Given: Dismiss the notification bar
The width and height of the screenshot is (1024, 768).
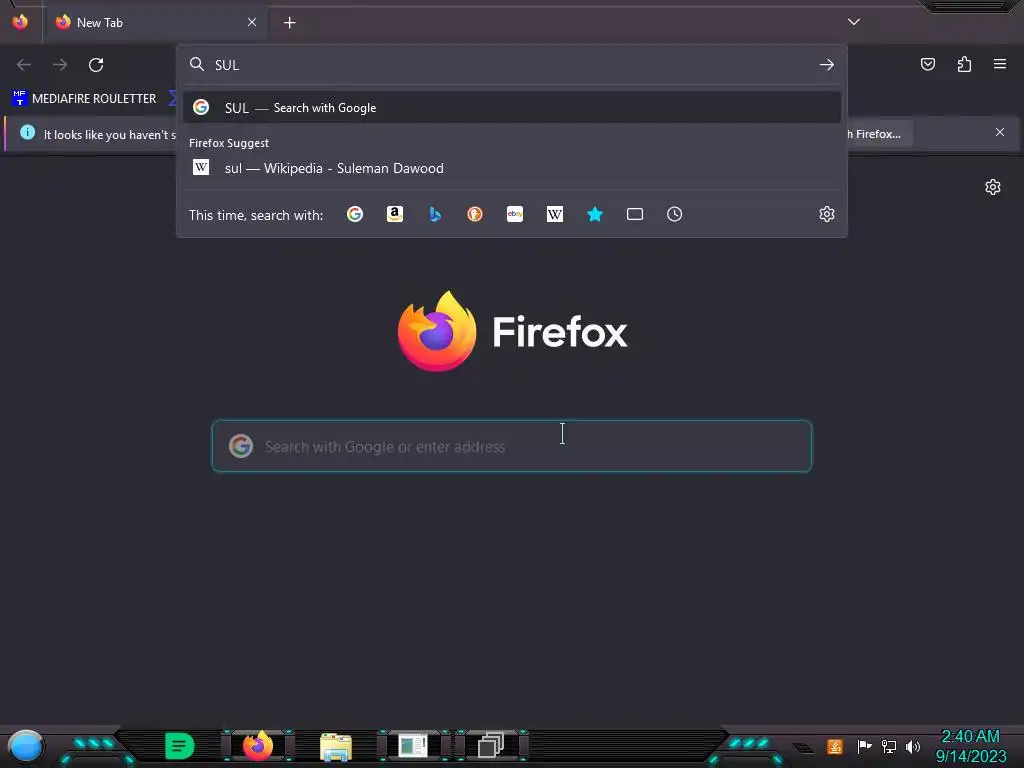Looking at the screenshot, I should pyautogui.click(x=1000, y=133).
